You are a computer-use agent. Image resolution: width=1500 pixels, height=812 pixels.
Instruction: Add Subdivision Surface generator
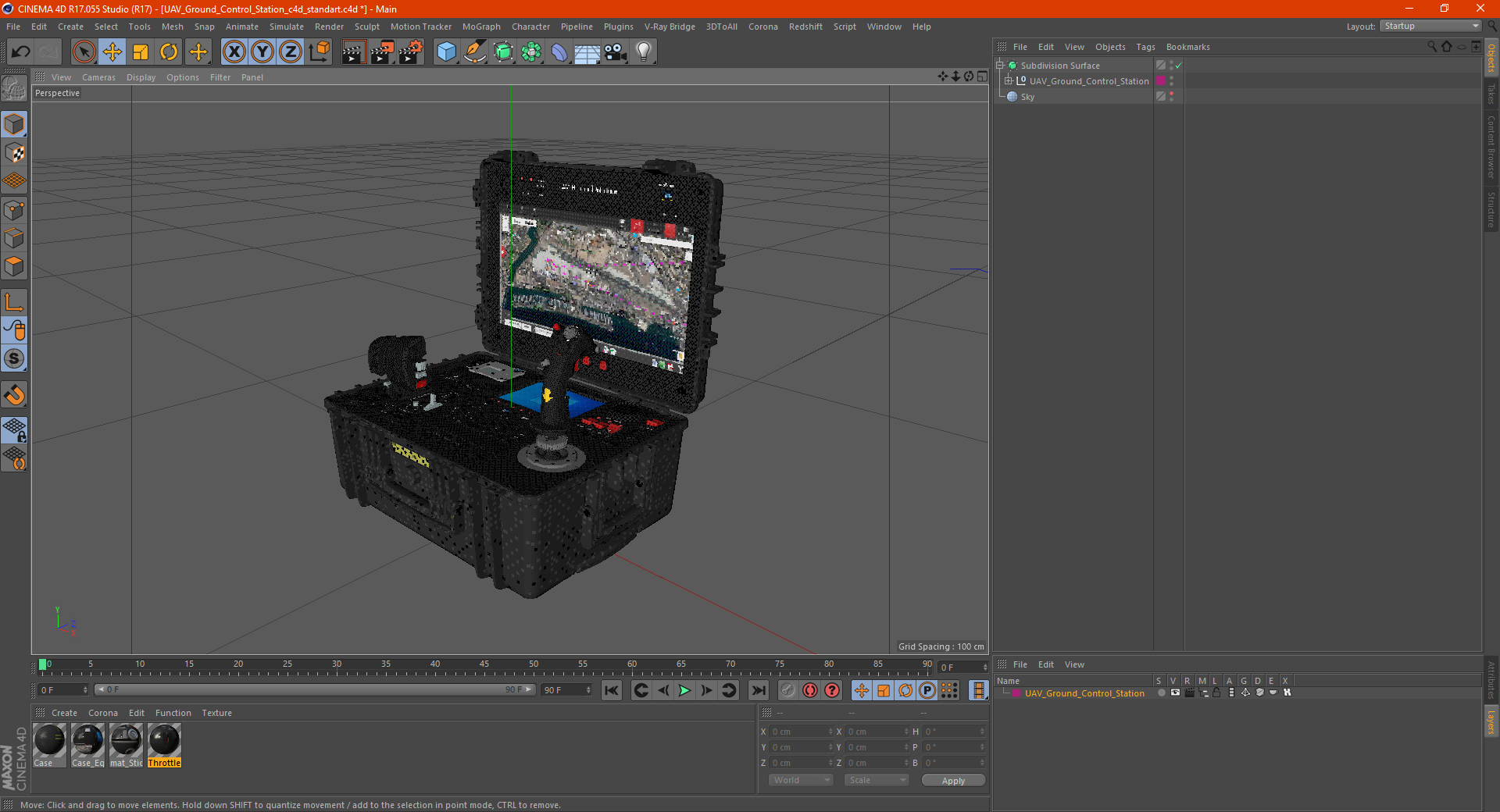(x=503, y=52)
